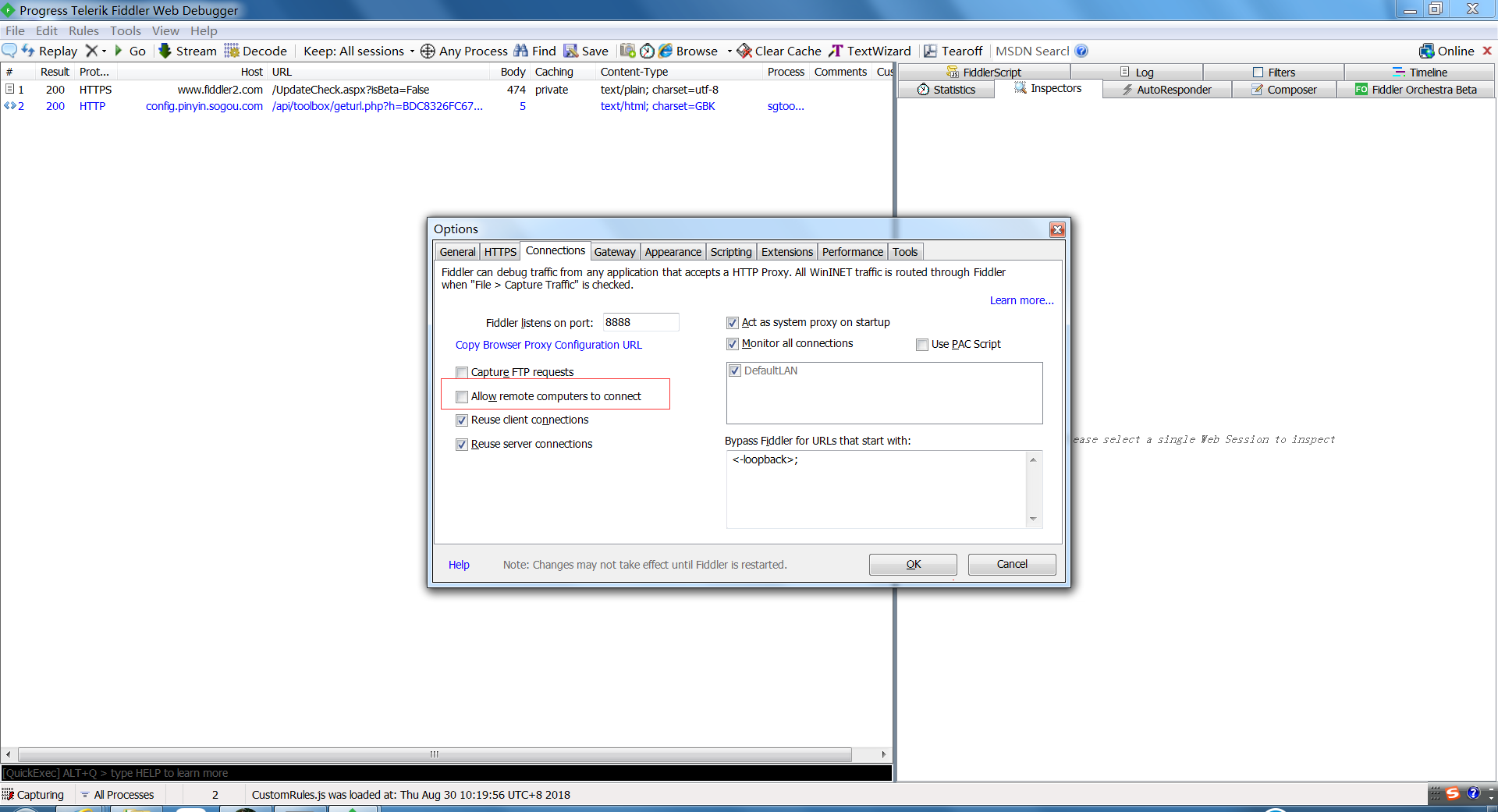Click Go to resume breakpoints
Viewport: 1498px width, 812px height.
pyautogui.click(x=130, y=51)
